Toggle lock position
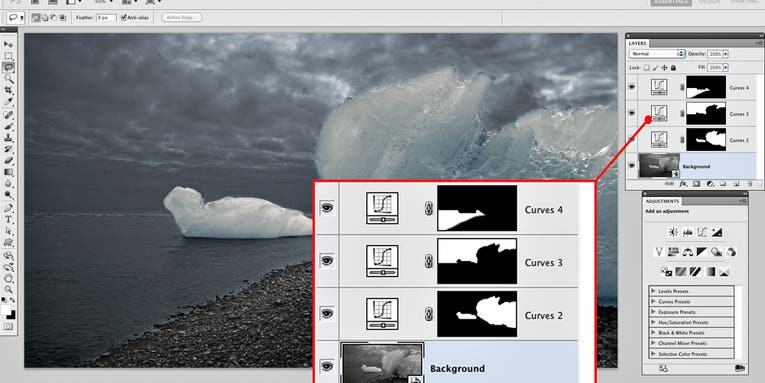765x383 pixels. coord(664,68)
